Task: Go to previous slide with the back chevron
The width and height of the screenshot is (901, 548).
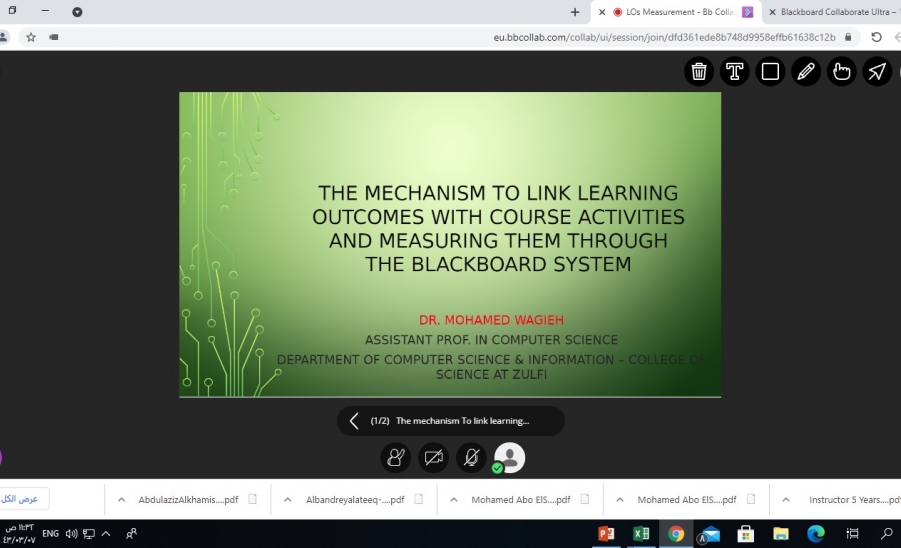Action: point(354,421)
